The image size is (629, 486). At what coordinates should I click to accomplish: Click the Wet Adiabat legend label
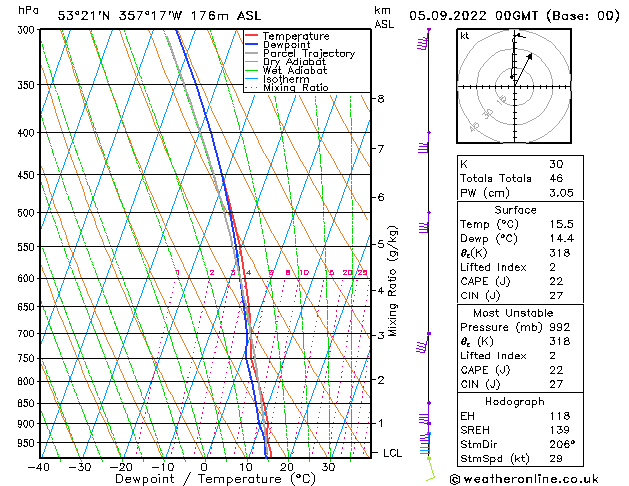point(295,71)
